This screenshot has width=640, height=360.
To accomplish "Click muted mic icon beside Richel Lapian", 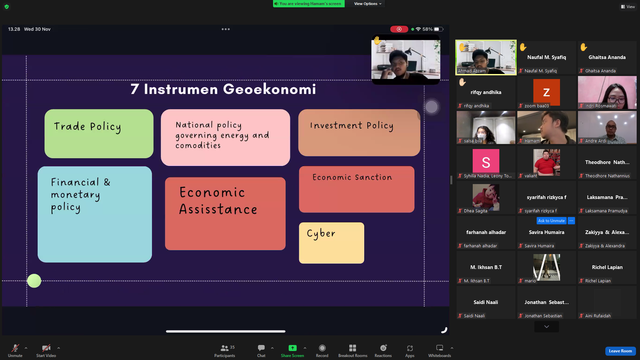I will point(581,281).
